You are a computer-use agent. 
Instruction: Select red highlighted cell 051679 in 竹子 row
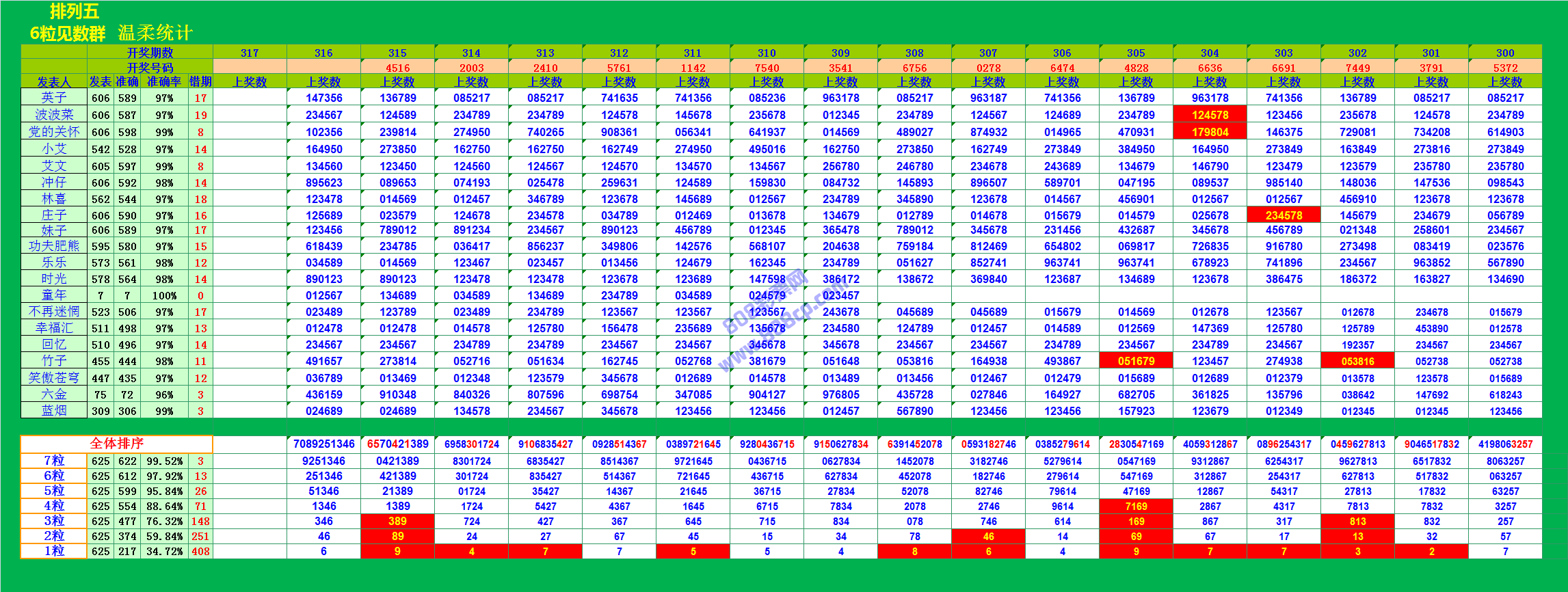coord(1136,361)
